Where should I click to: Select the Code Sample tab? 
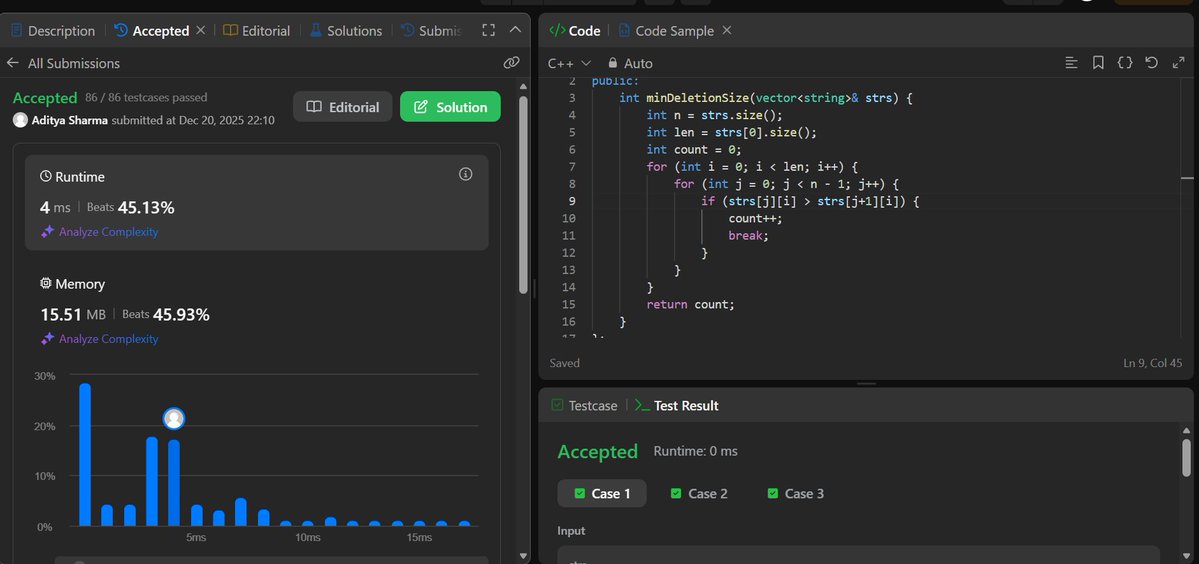click(x=665, y=31)
